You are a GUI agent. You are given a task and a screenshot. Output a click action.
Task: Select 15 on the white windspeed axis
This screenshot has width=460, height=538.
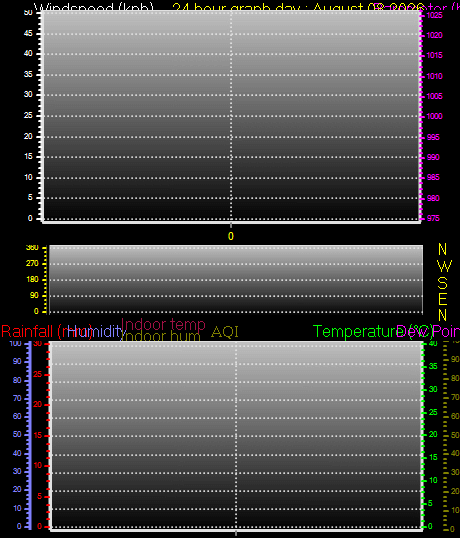[28, 156]
